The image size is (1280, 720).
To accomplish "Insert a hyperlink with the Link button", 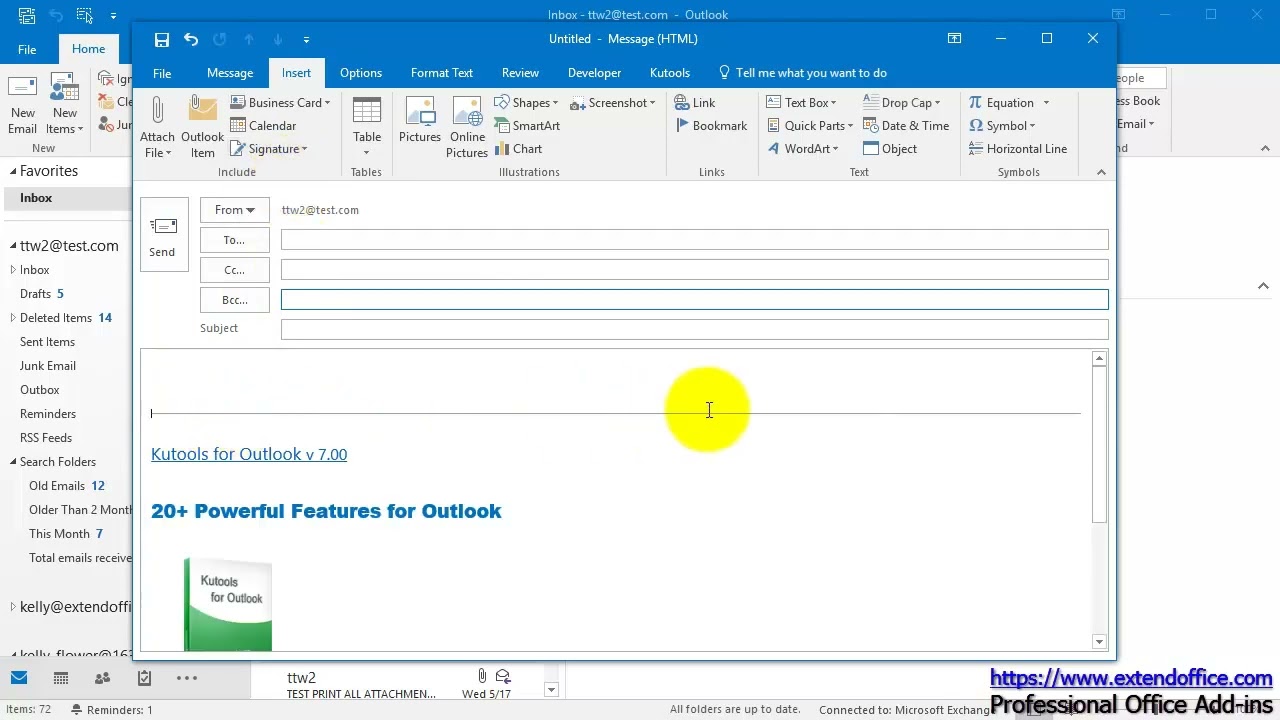I will coord(695,102).
